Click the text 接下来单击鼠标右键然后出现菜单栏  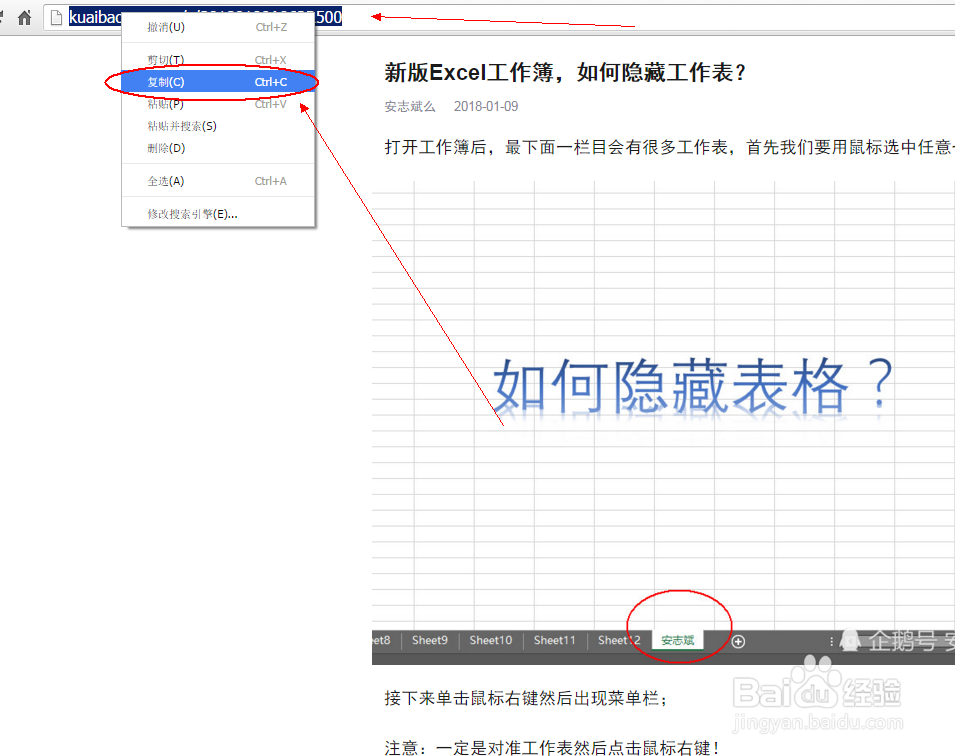pyautogui.click(x=526, y=698)
